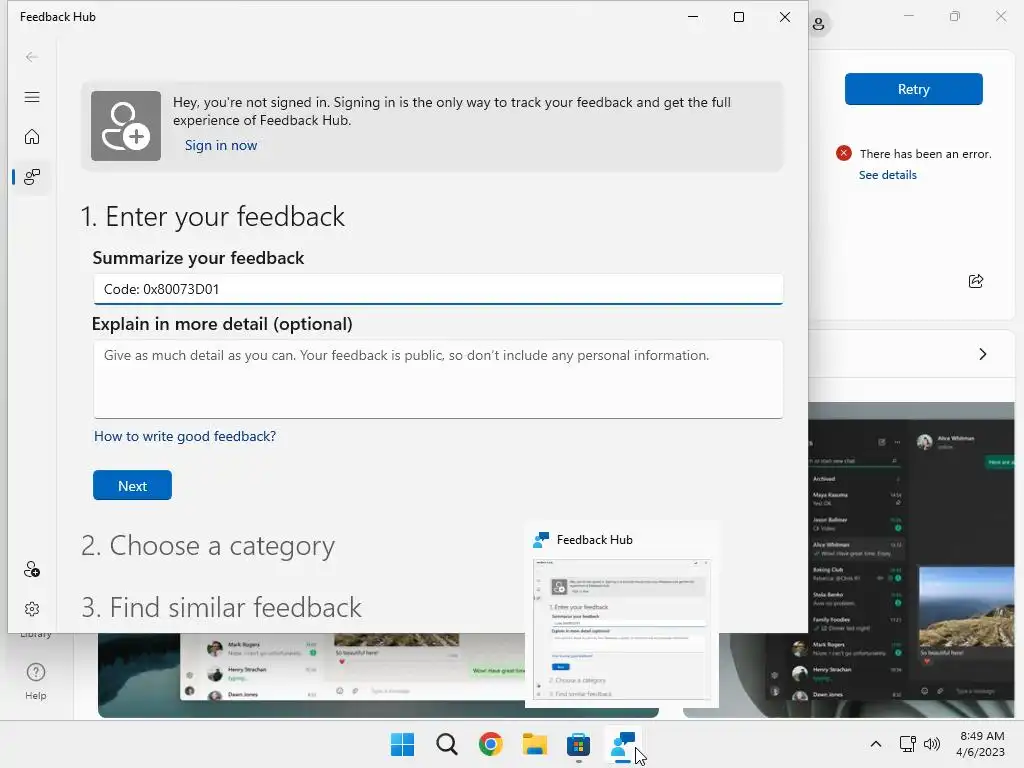This screenshot has height=768, width=1024.
Task: Click the Explain in more detail box
Action: pyautogui.click(x=438, y=379)
